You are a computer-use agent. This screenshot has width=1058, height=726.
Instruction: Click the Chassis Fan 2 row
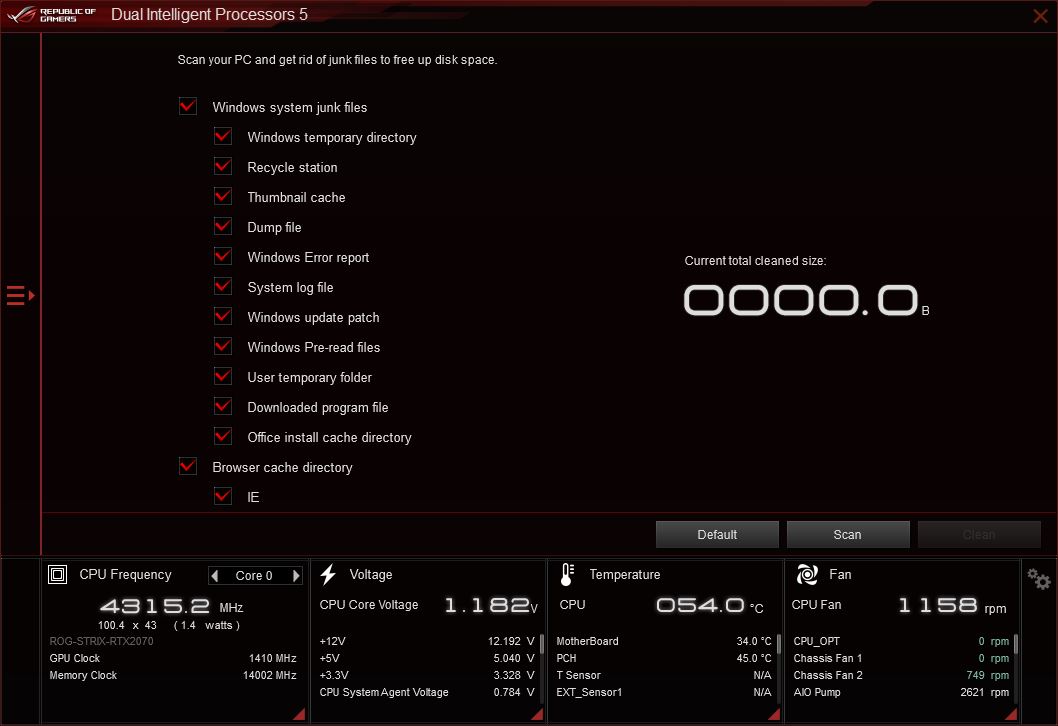pos(901,675)
